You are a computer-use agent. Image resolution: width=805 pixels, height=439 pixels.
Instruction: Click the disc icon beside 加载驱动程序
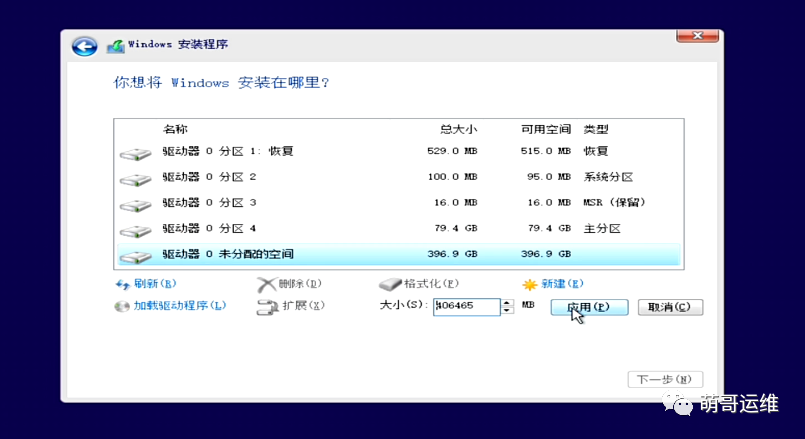122,307
